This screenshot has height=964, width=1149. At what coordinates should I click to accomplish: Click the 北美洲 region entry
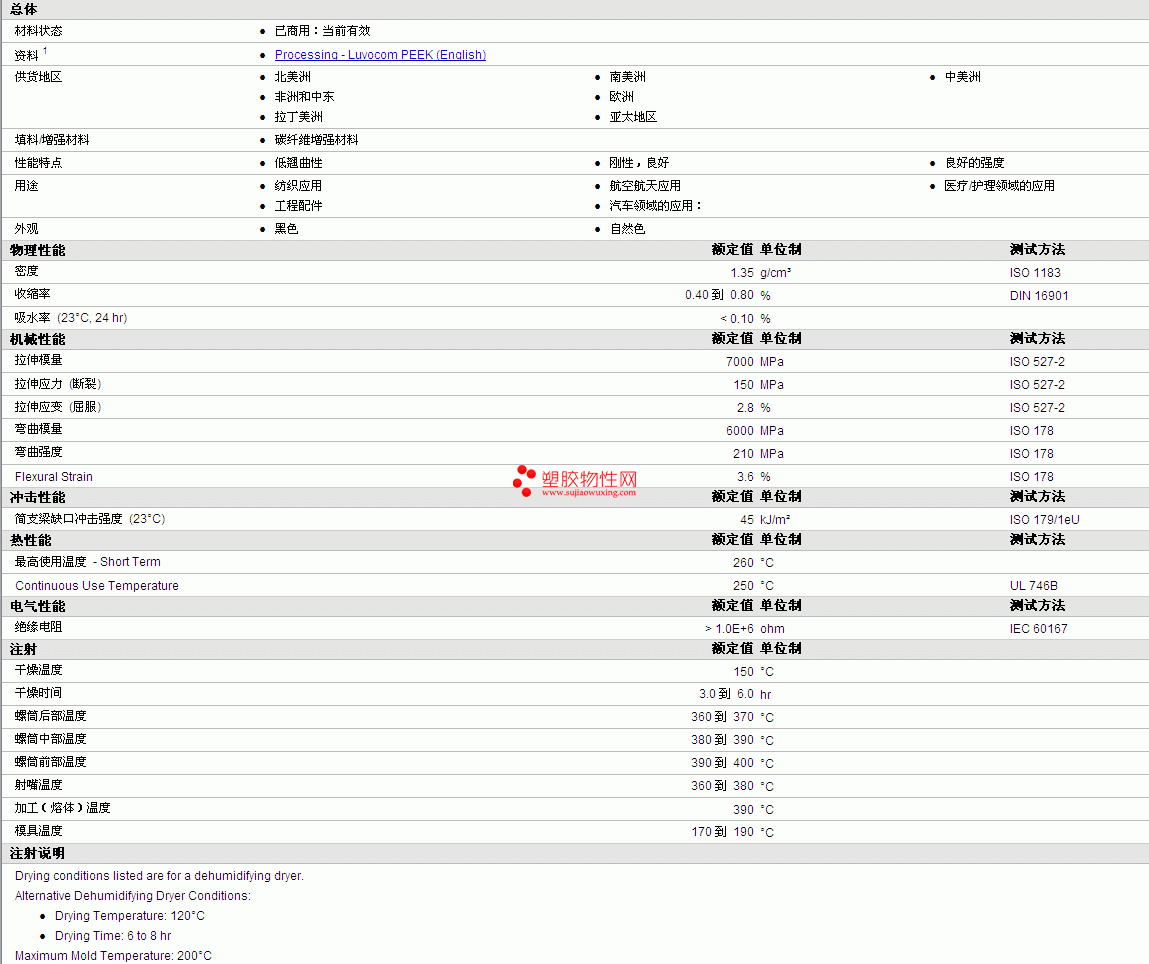pos(292,77)
